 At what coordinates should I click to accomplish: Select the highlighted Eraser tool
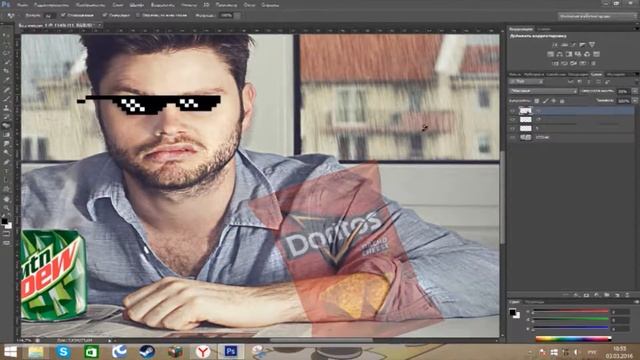[x=6, y=126]
